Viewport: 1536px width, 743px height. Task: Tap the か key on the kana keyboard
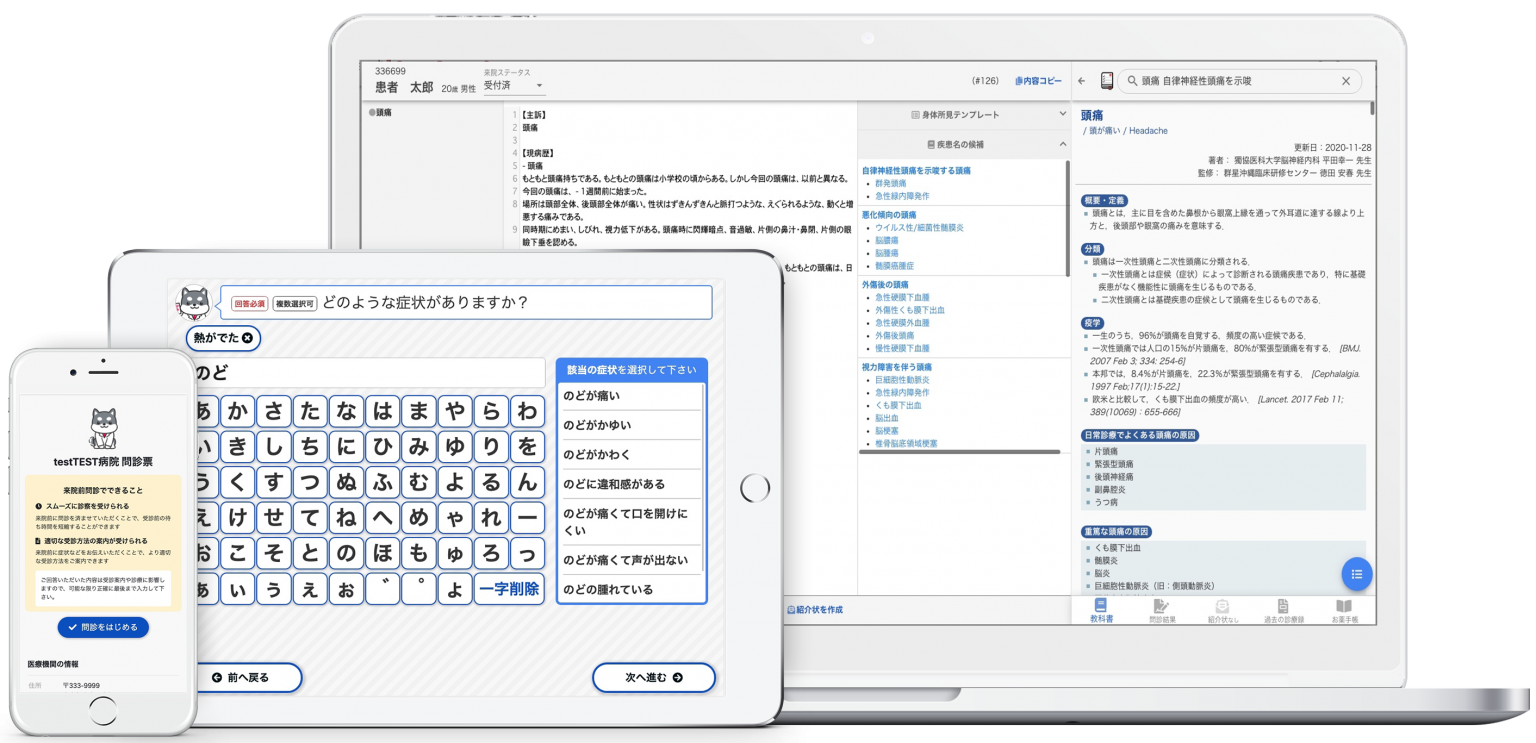(237, 411)
